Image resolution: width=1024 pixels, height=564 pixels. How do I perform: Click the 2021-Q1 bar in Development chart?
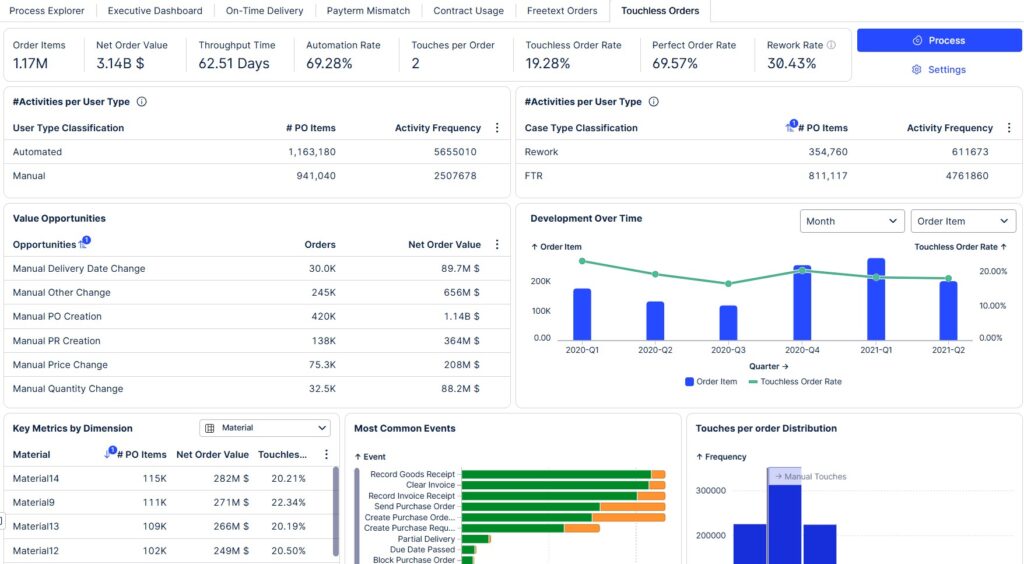pyautogui.click(x=876, y=299)
